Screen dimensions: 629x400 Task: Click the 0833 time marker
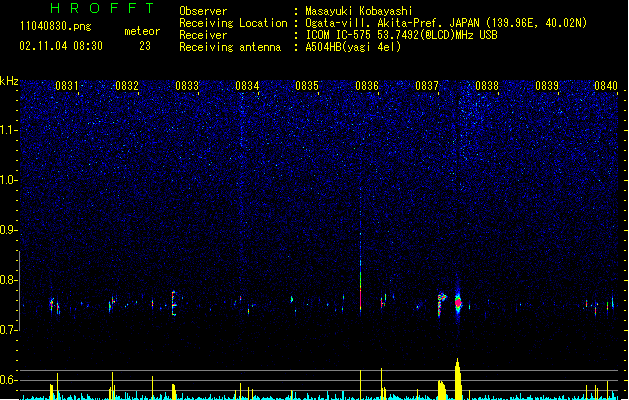coord(187,86)
